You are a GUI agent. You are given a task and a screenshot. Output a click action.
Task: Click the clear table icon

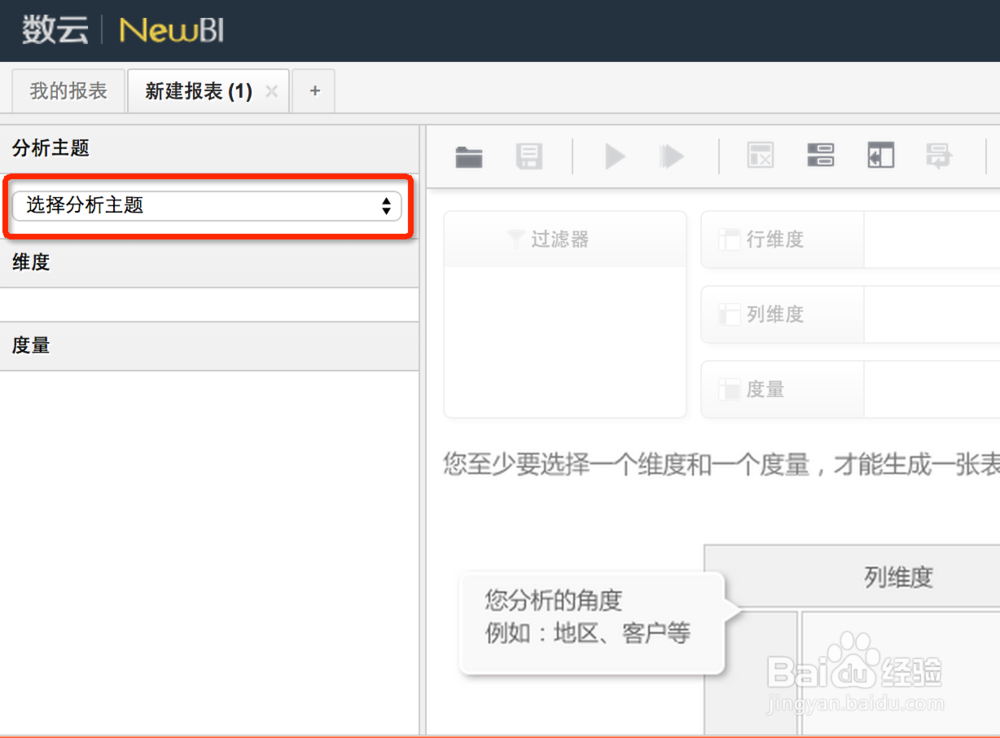pos(760,155)
